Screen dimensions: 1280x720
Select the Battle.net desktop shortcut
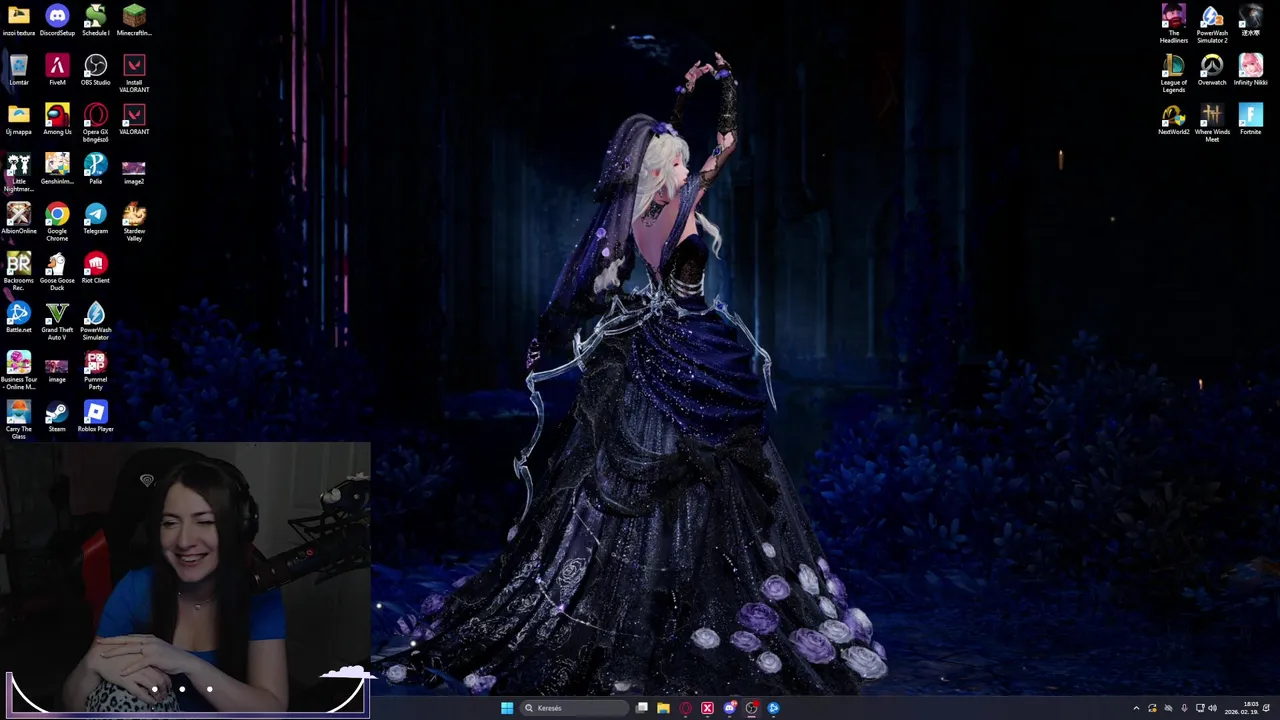(x=18, y=317)
